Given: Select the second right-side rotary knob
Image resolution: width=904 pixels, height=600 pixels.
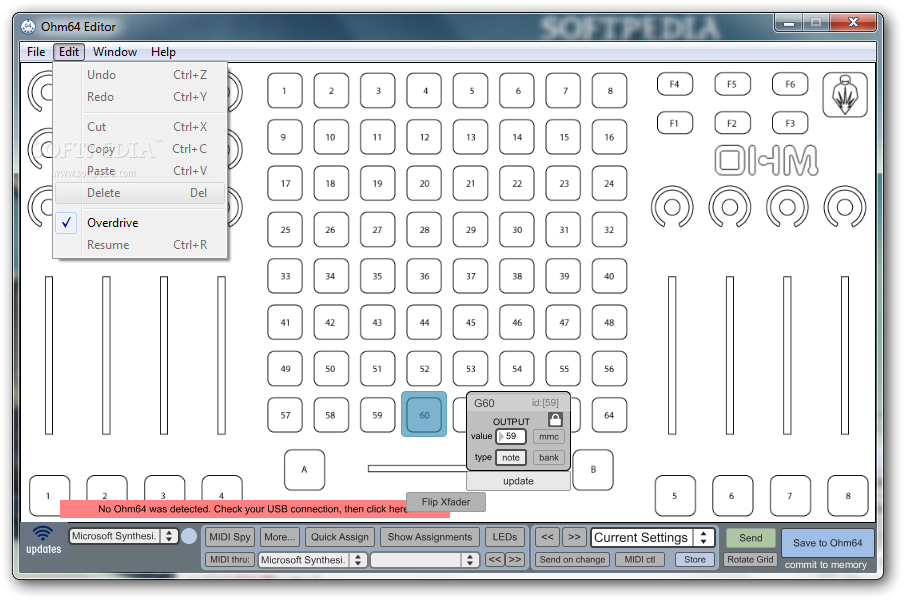Looking at the screenshot, I should (730, 207).
